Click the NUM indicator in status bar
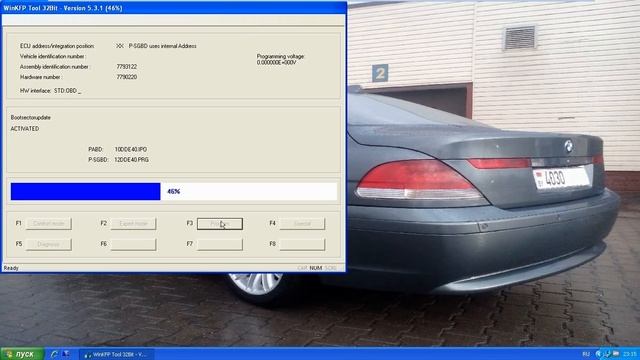Viewport: 640px width, 360px height. pos(316,268)
